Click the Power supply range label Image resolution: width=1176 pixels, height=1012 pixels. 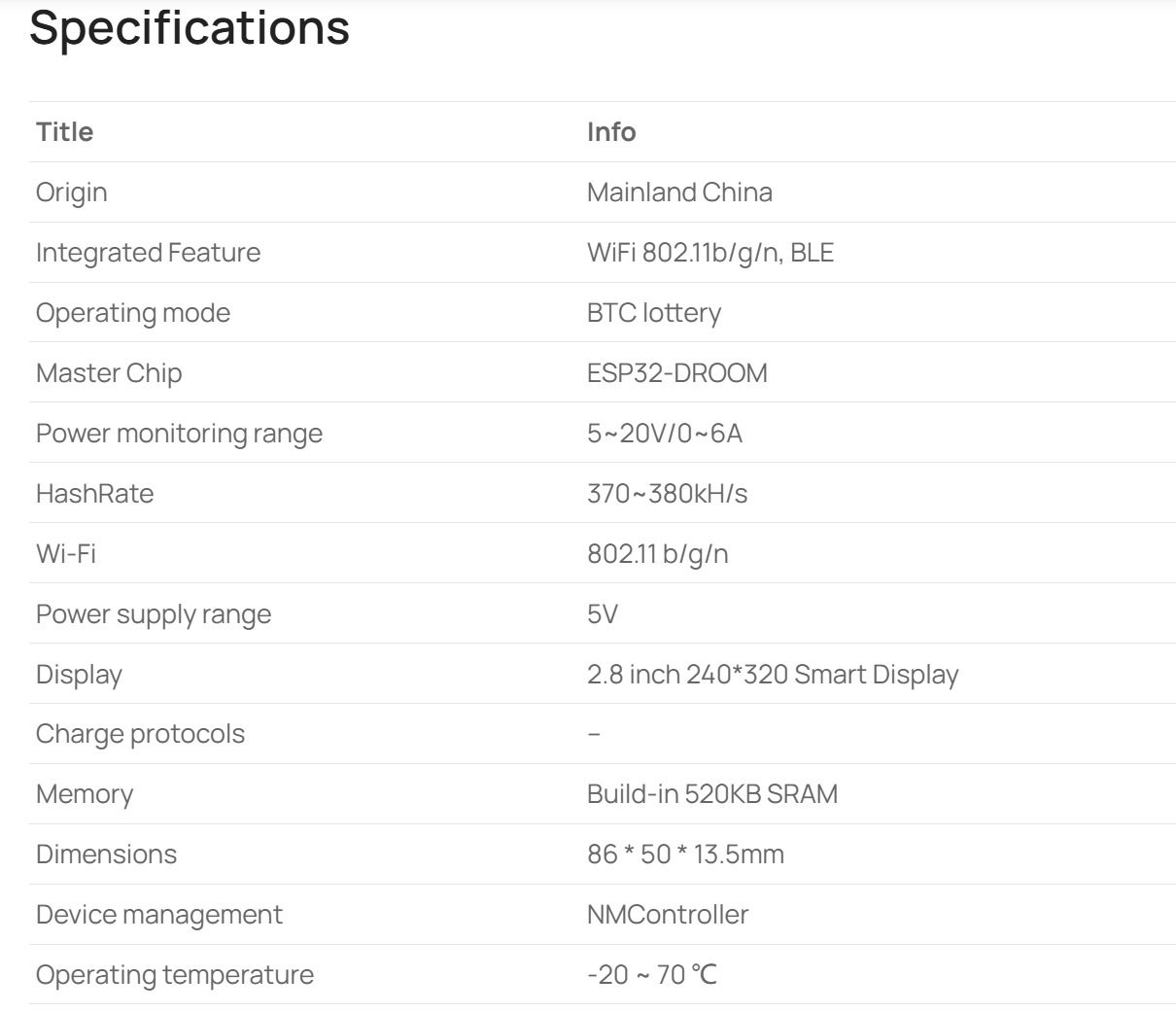coord(154,614)
